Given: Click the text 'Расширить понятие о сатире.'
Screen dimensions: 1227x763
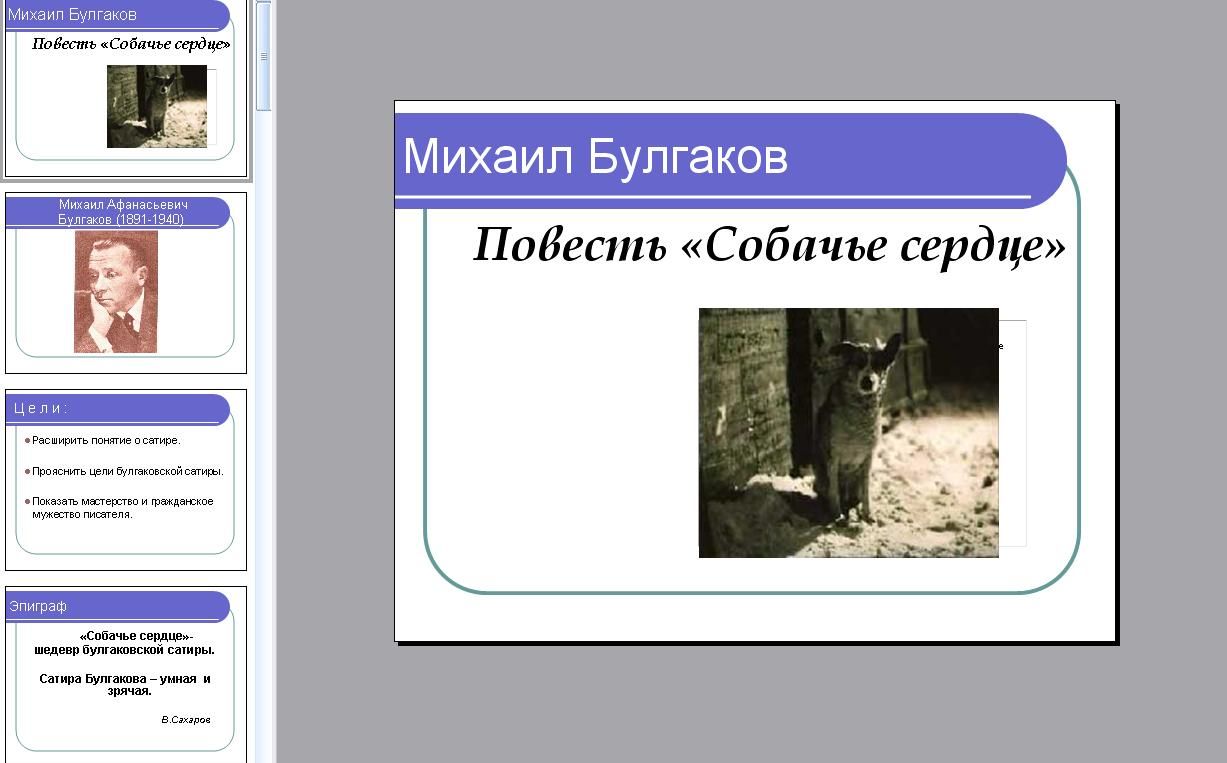Looking at the screenshot, I should click(106, 440).
